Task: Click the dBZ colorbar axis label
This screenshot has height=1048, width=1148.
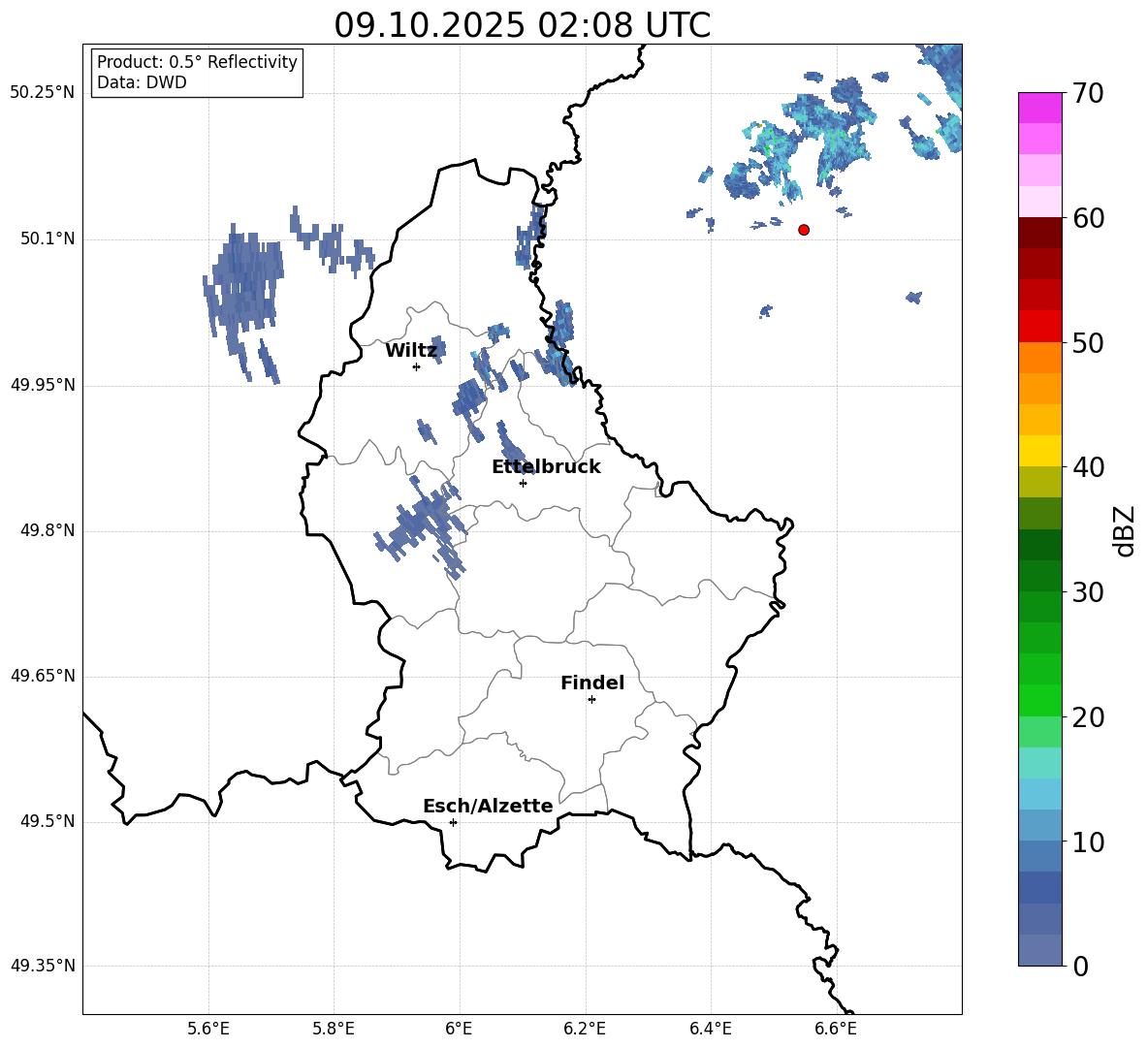Action: click(x=1126, y=530)
